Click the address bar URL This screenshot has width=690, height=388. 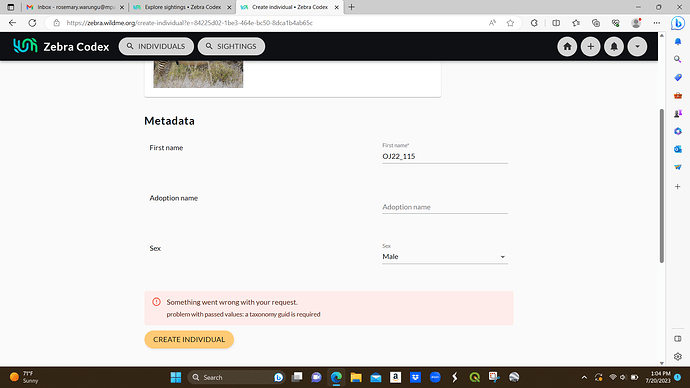click(x=190, y=23)
